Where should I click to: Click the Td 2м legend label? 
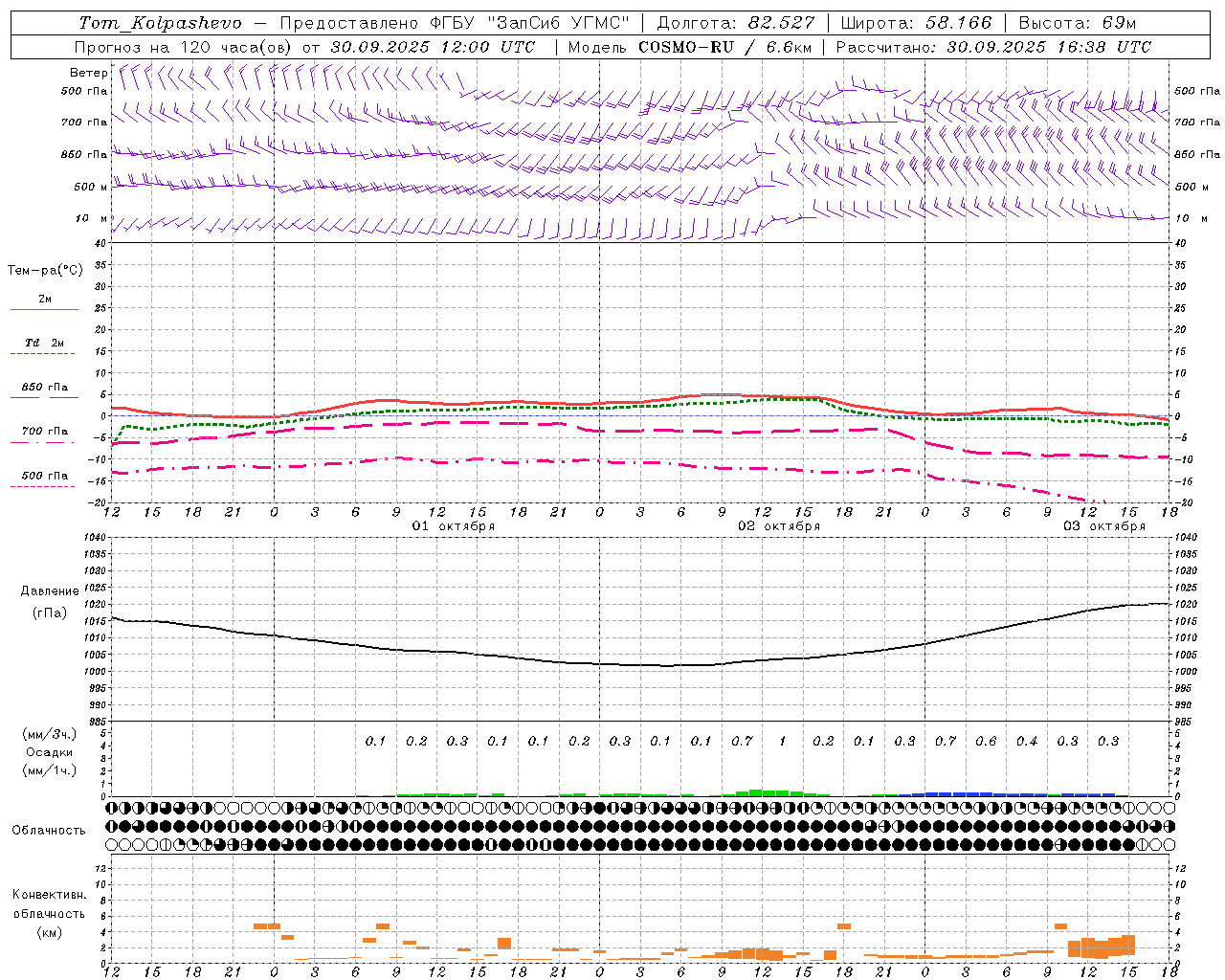(45, 343)
